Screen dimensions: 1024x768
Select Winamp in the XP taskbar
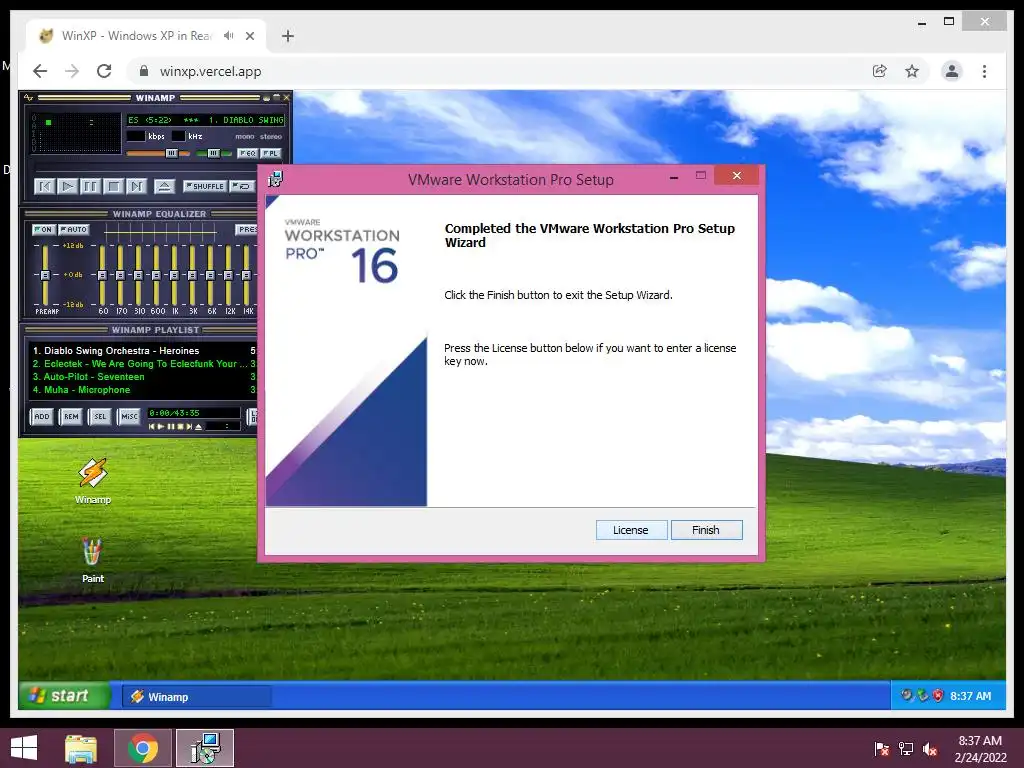(197, 697)
